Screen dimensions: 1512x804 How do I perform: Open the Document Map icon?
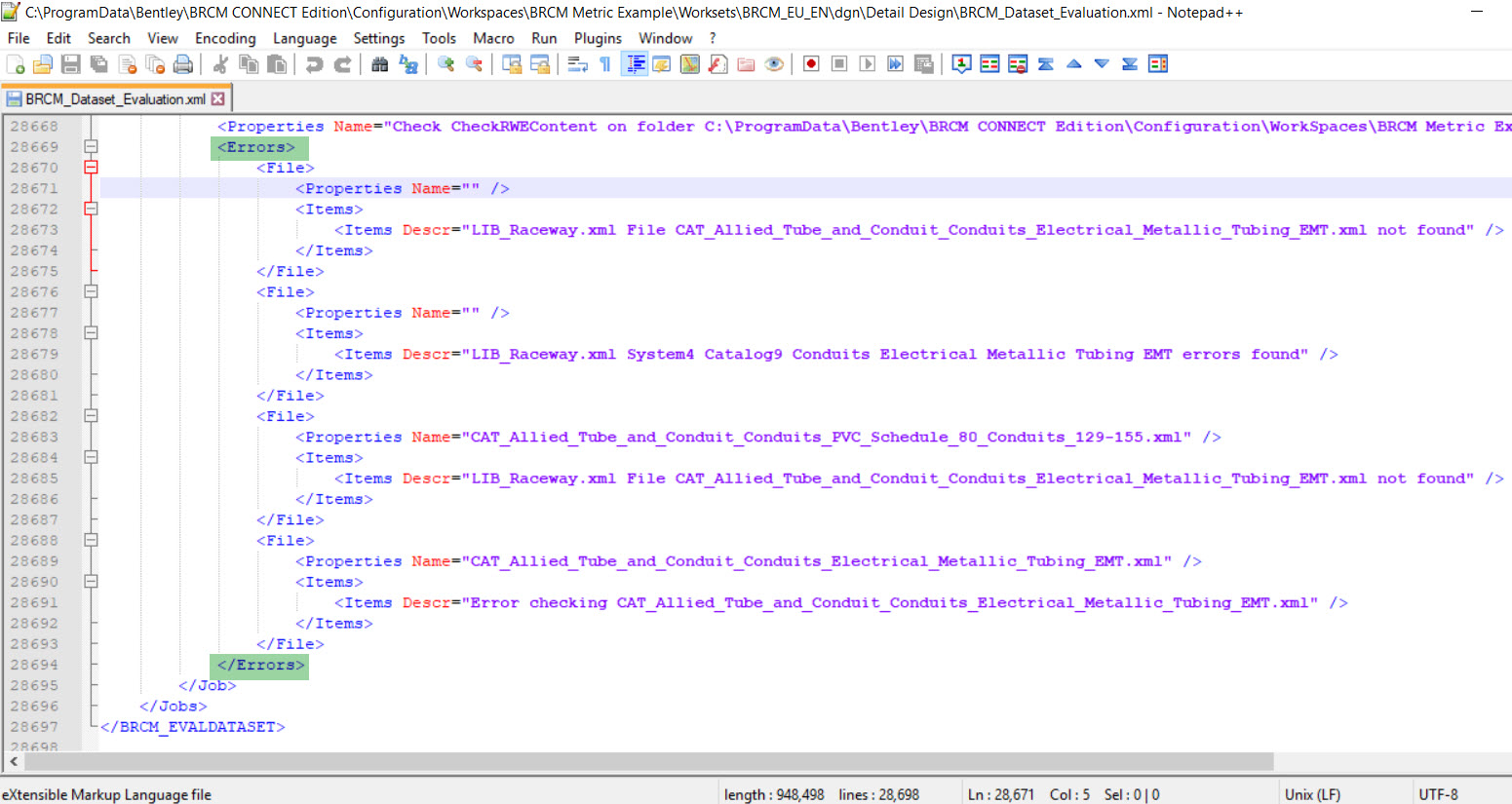(x=690, y=64)
